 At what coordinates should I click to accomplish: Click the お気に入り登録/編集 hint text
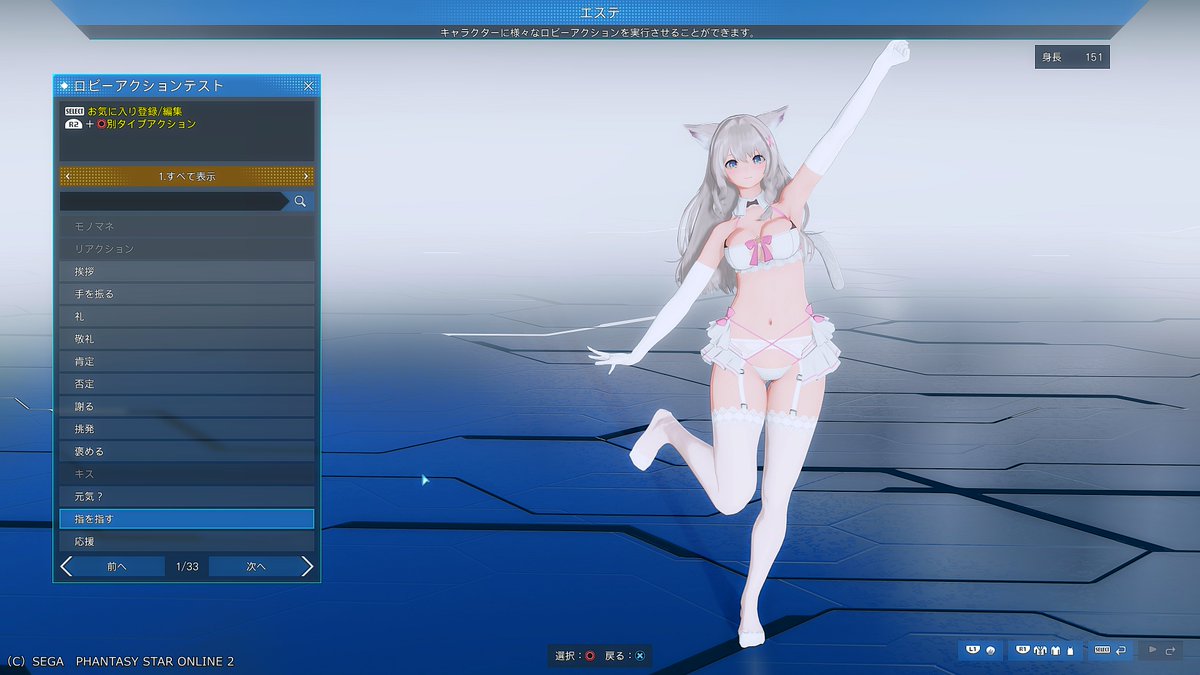[135, 111]
